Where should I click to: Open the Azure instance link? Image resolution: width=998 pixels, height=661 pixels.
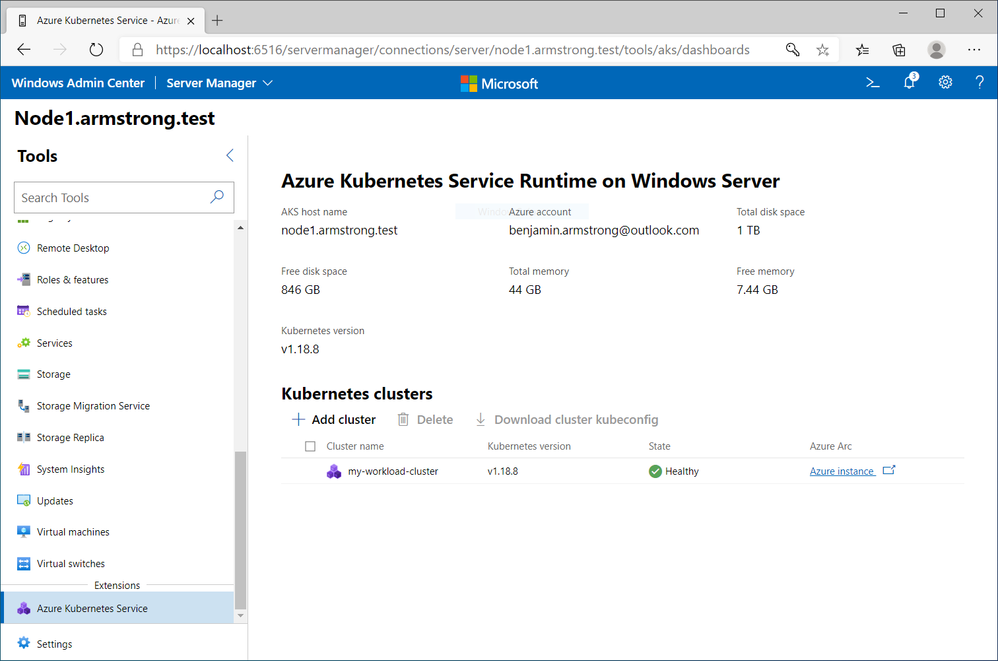[x=842, y=471]
